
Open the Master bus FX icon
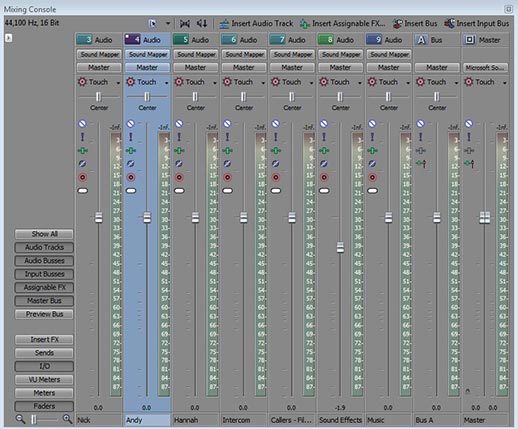(x=469, y=151)
